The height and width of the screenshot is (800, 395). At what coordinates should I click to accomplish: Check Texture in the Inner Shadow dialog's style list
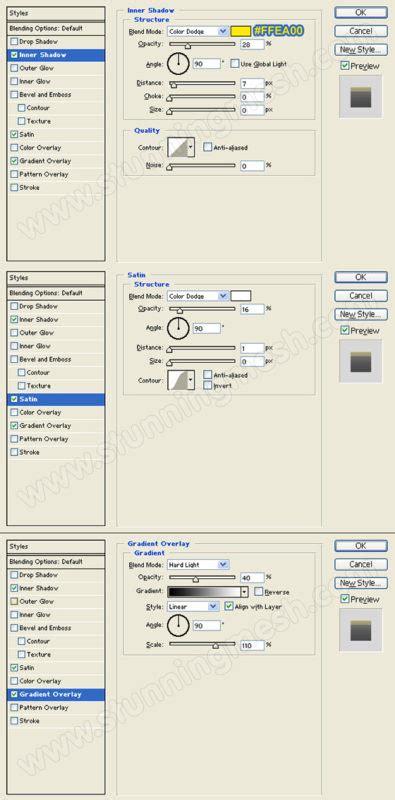[x=21, y=121]
